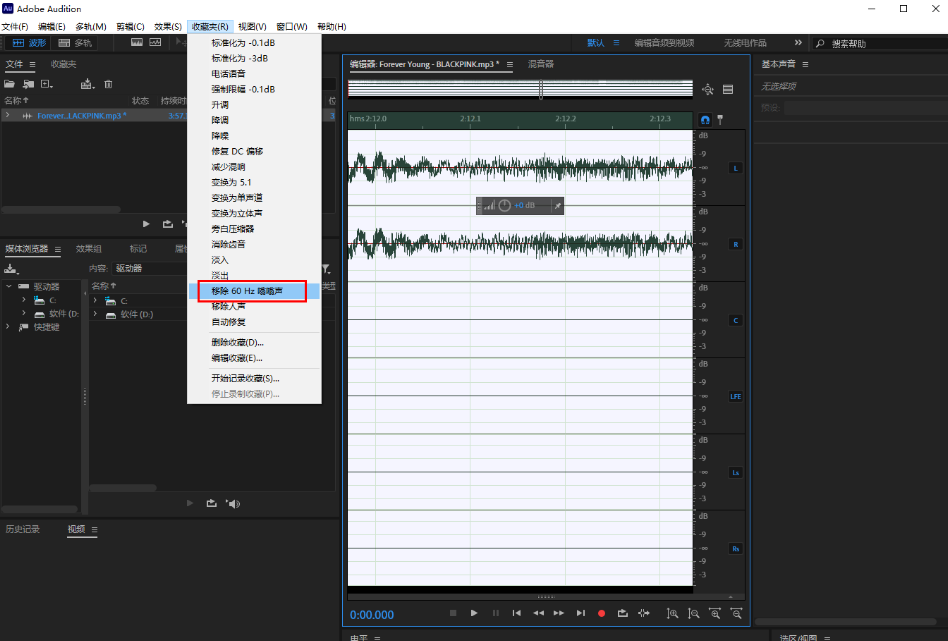
Task: Toggle the L channel enable button
Action: (736, 168)
